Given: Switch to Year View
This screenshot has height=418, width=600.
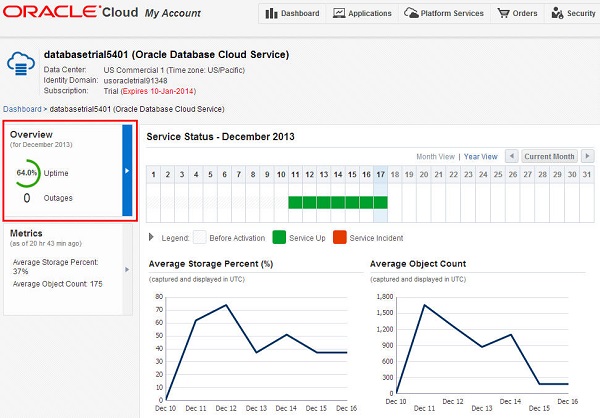Looking at the screenshot, I should (481, 157).
